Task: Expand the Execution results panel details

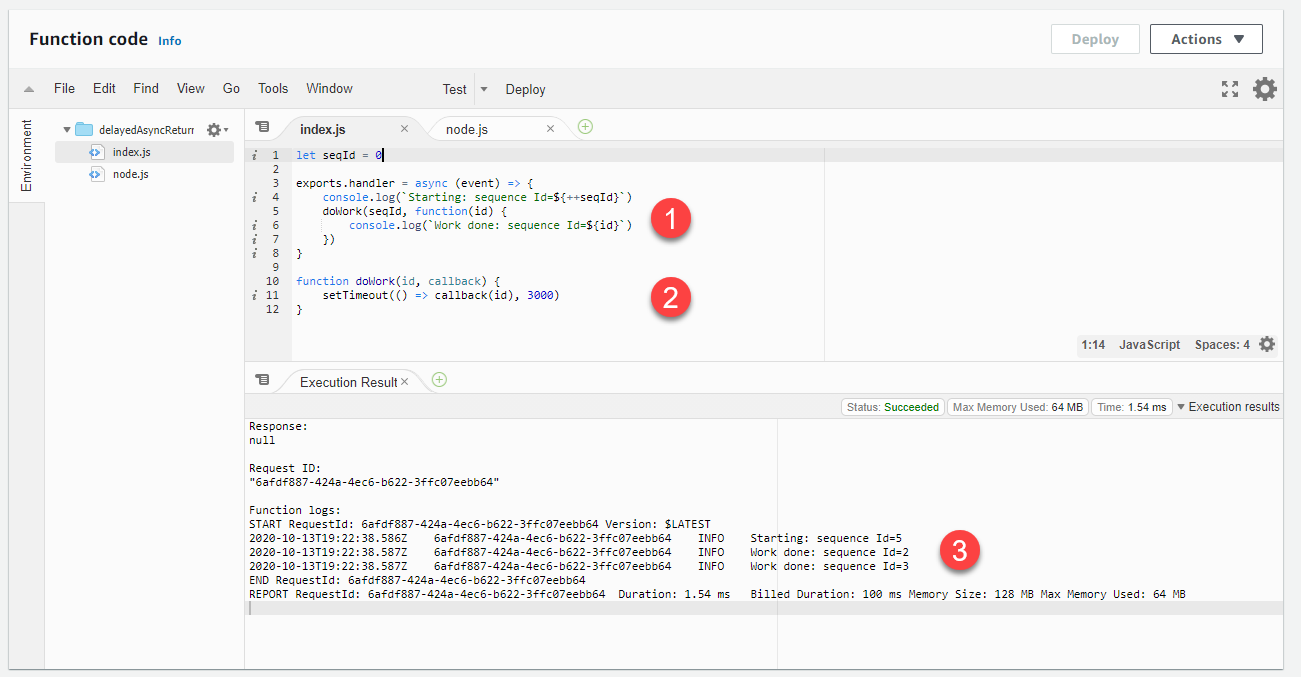Action: coord(1181,407)
